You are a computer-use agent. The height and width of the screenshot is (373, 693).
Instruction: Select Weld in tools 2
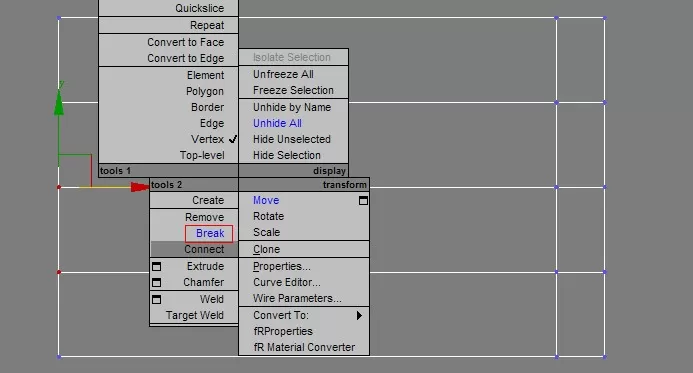212,299
